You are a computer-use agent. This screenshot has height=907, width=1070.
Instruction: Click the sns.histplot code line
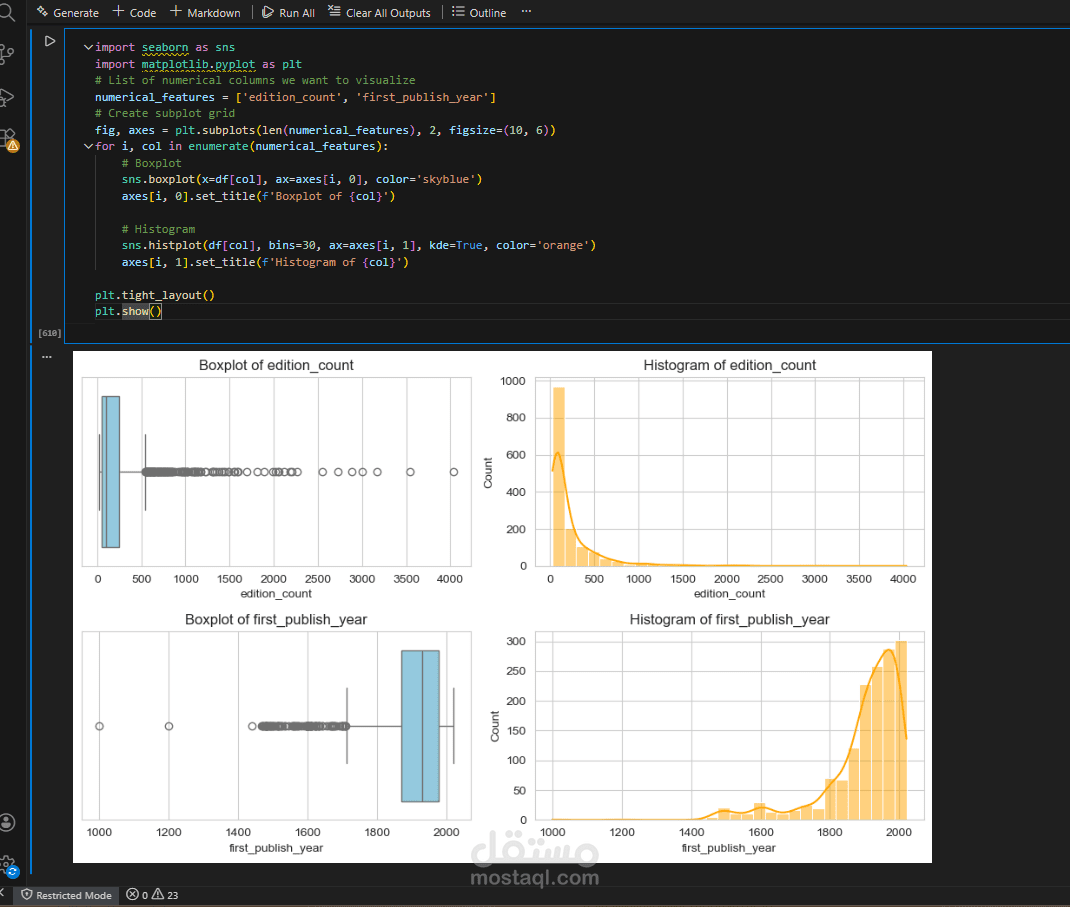[x=359, y=245]
